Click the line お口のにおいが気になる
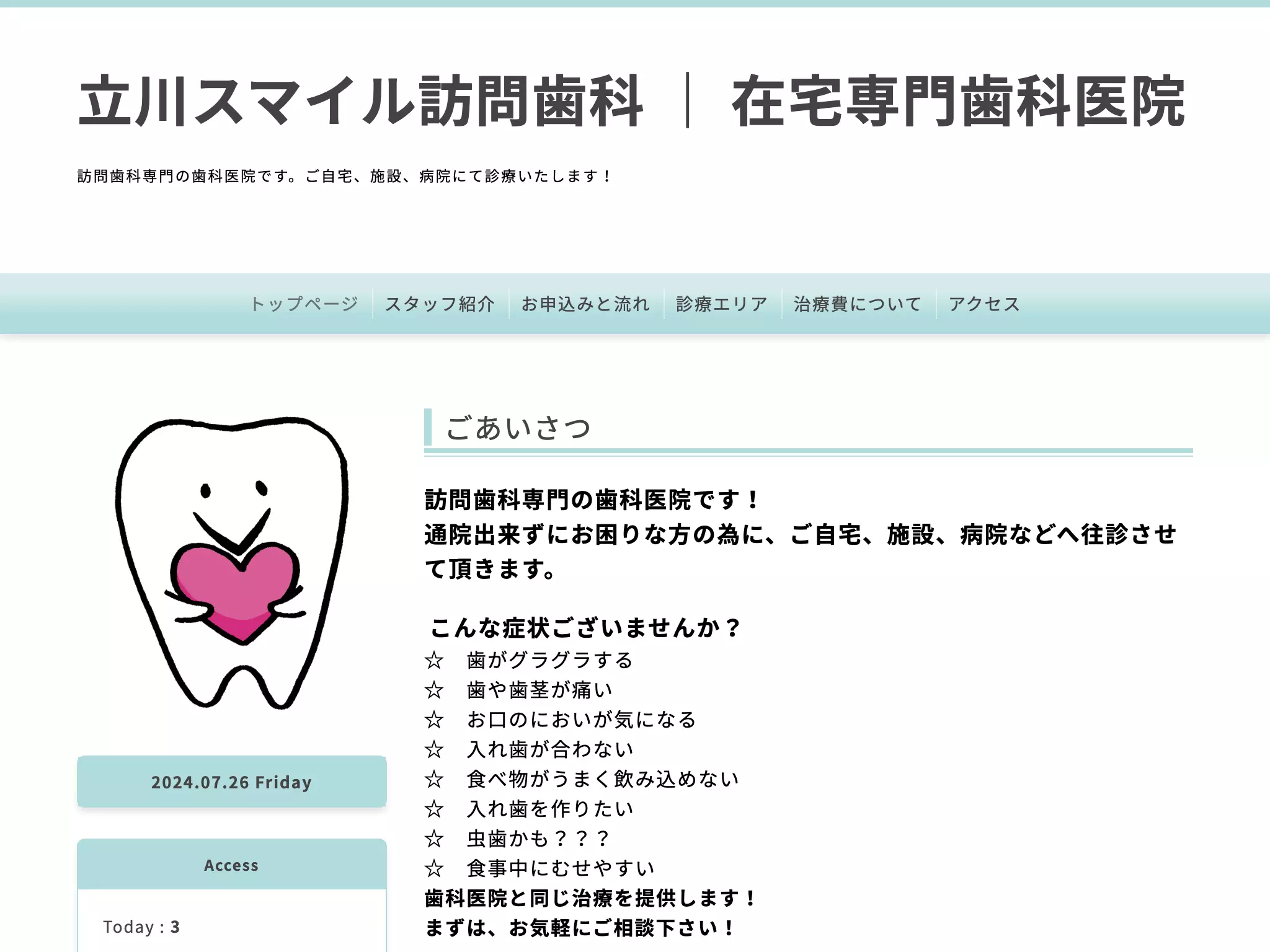This screenshot has height=952, width=1270. pyautogui.click(x=582, y=720)
